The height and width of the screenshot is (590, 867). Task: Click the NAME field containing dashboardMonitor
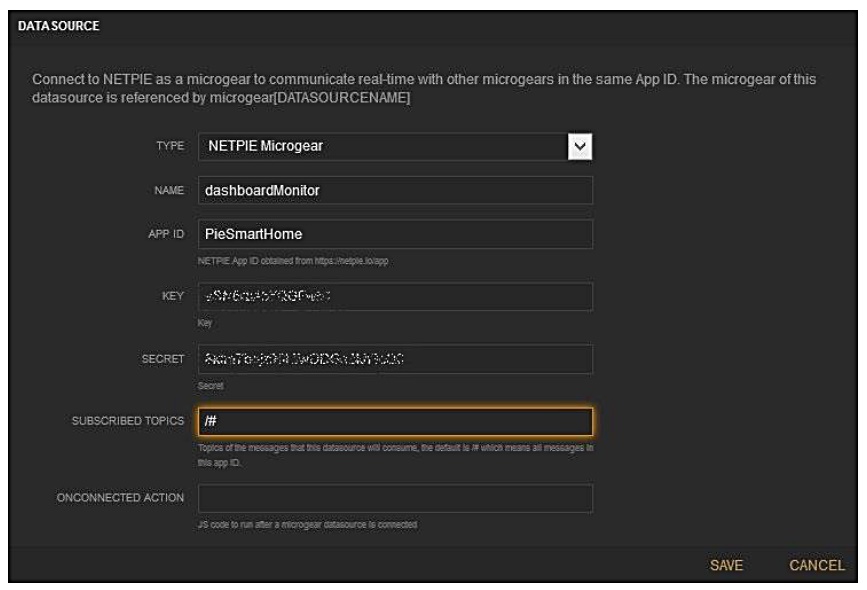(x=394, y=191)
